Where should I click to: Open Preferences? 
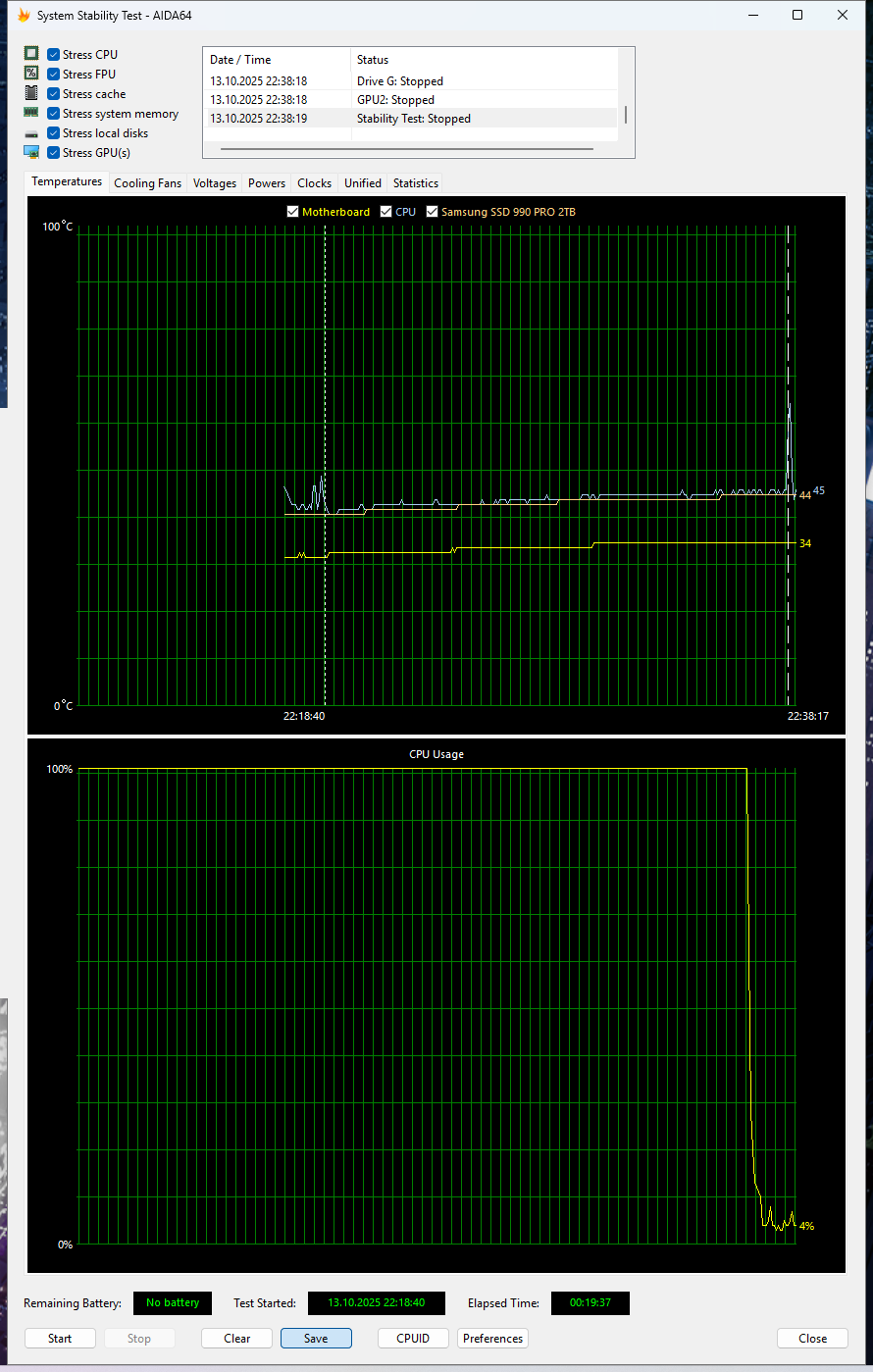click(492, 1338)
